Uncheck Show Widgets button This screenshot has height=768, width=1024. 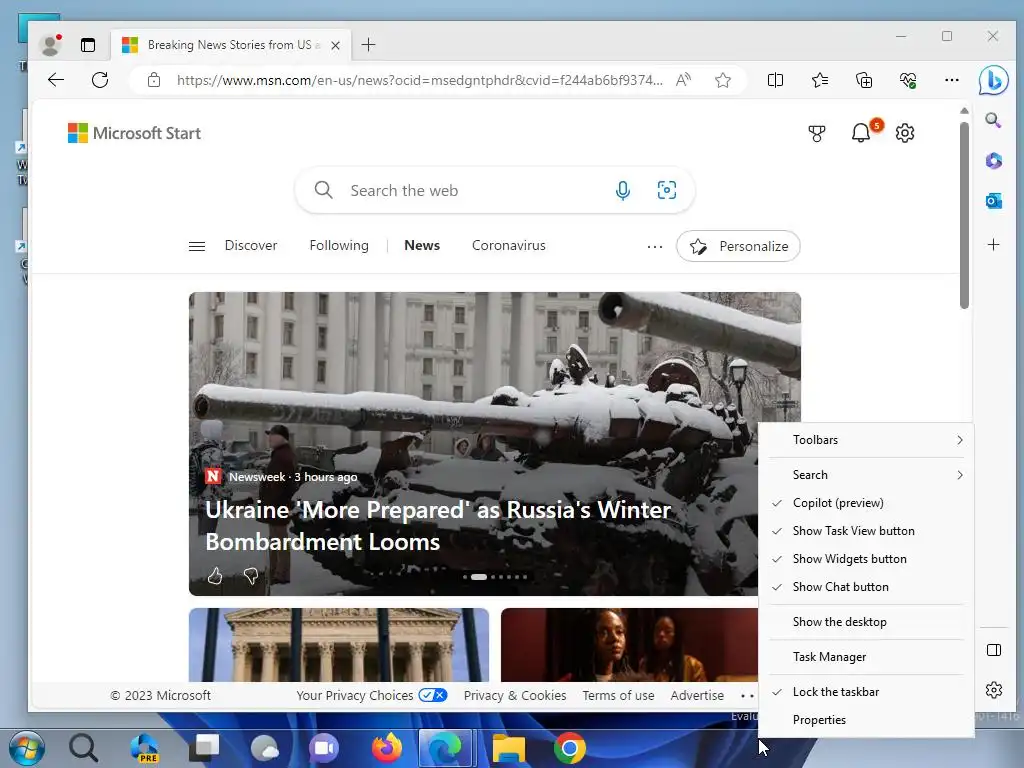coord(866,559)
